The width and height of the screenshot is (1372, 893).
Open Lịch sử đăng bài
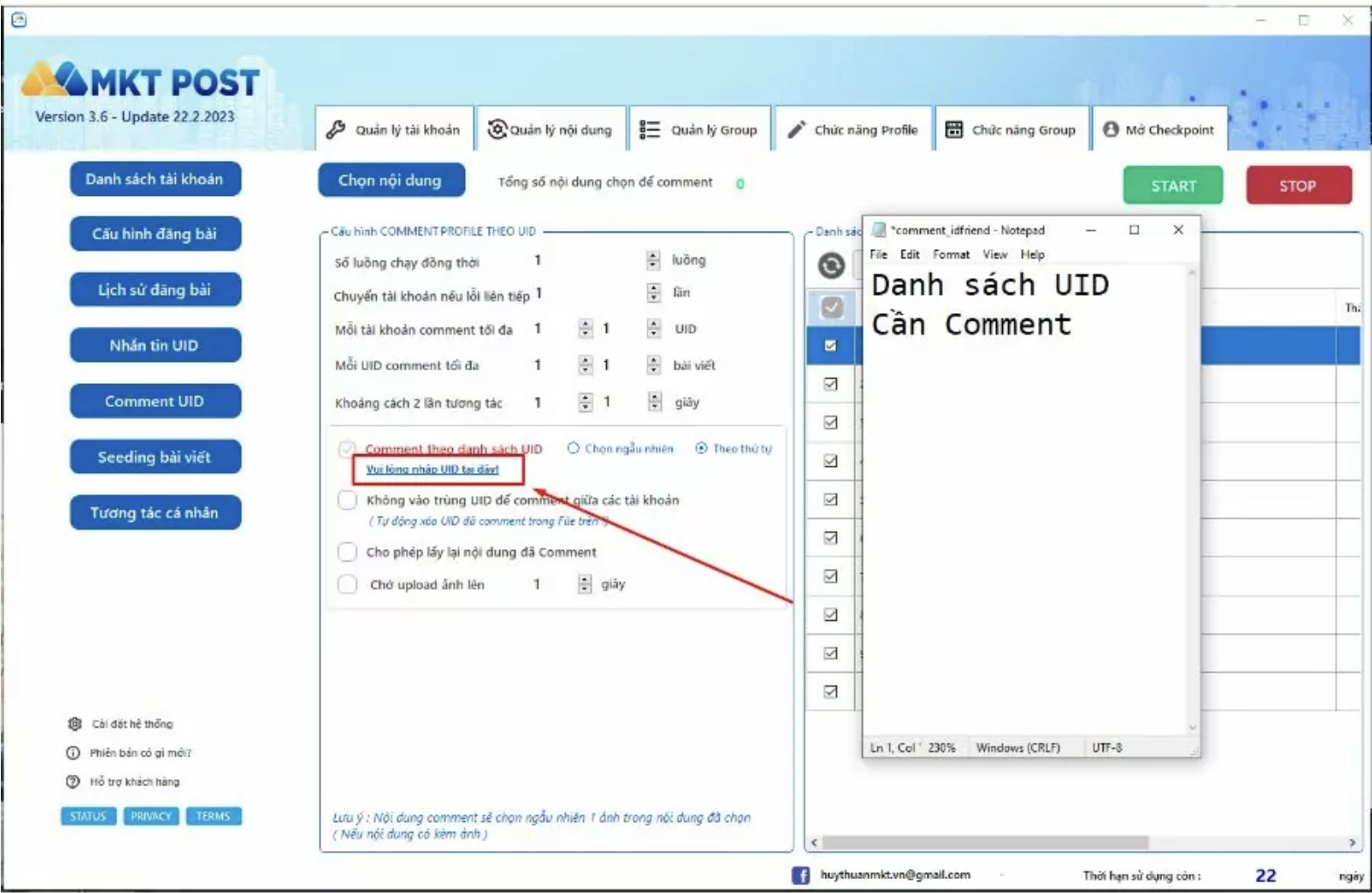pyautogui.click(x=155, y=290)
